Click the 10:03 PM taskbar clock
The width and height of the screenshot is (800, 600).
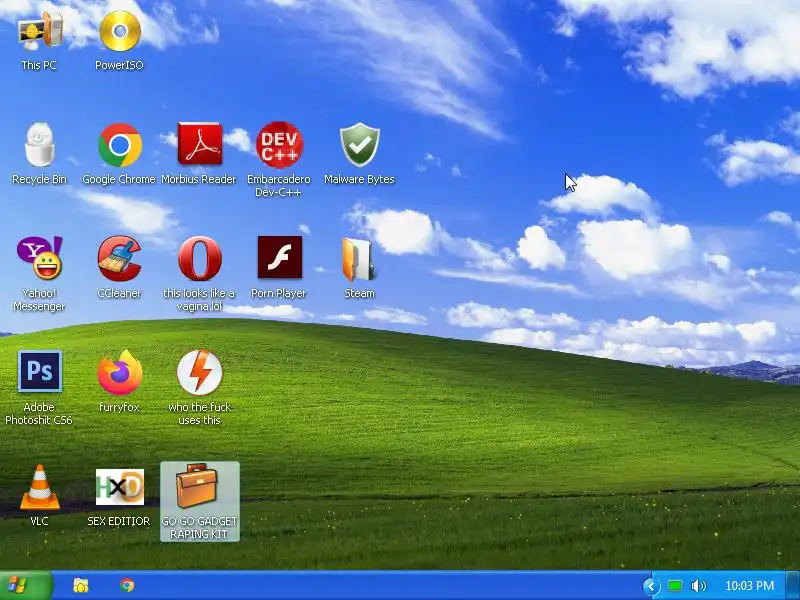coord(749,586)
